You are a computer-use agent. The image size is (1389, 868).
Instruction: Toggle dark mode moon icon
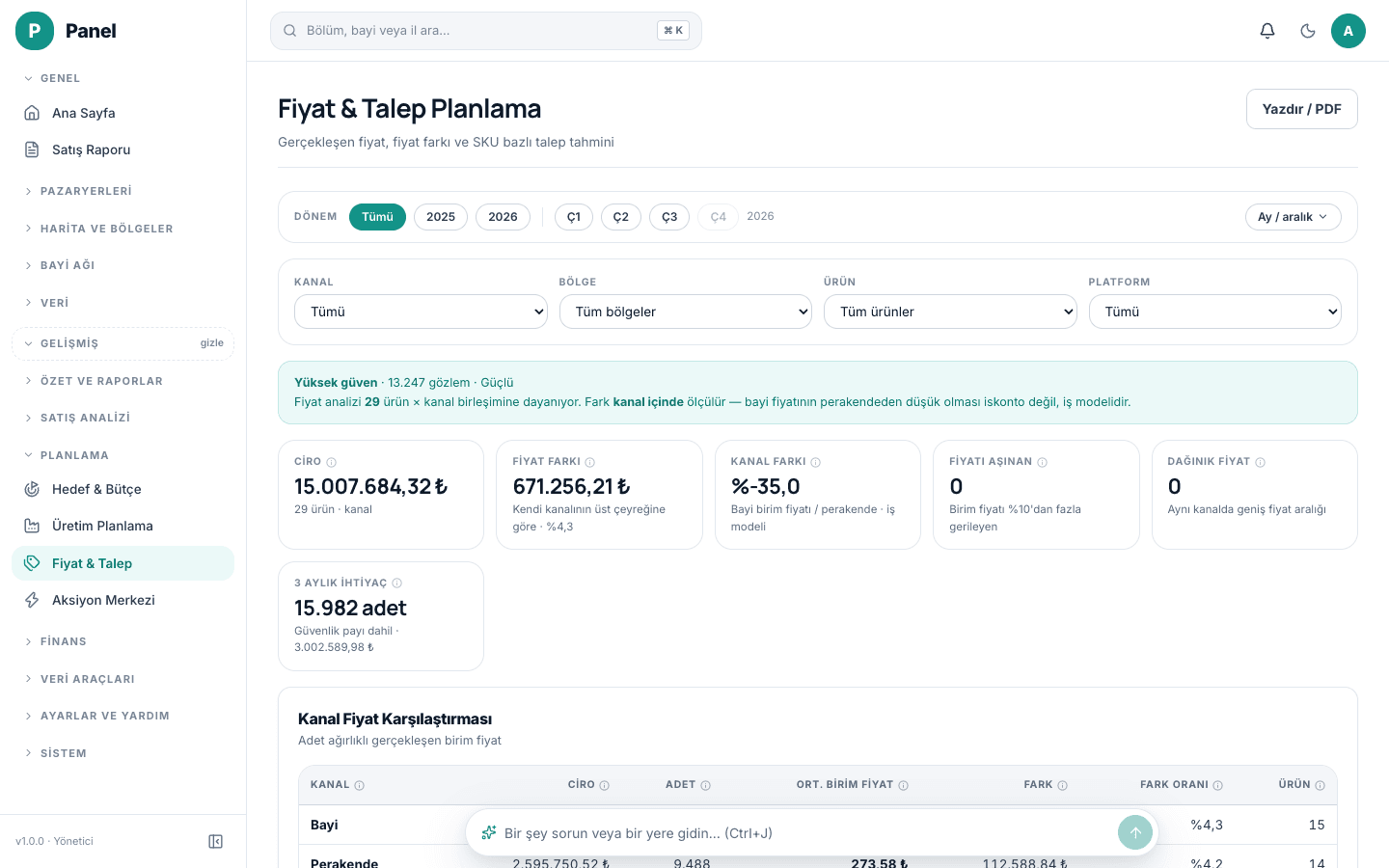pos(1308,31)
